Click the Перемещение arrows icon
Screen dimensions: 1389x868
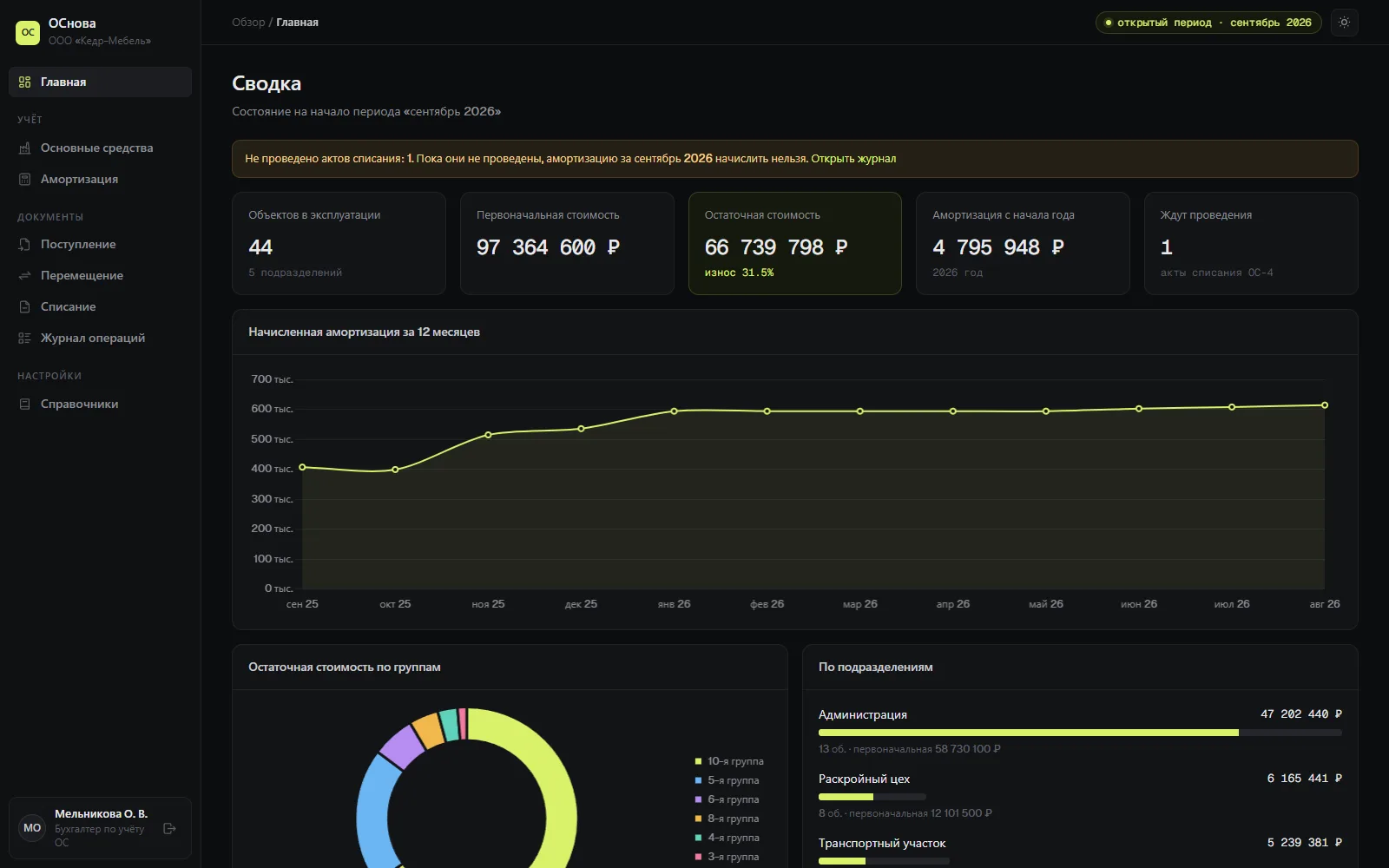[24, 276]
